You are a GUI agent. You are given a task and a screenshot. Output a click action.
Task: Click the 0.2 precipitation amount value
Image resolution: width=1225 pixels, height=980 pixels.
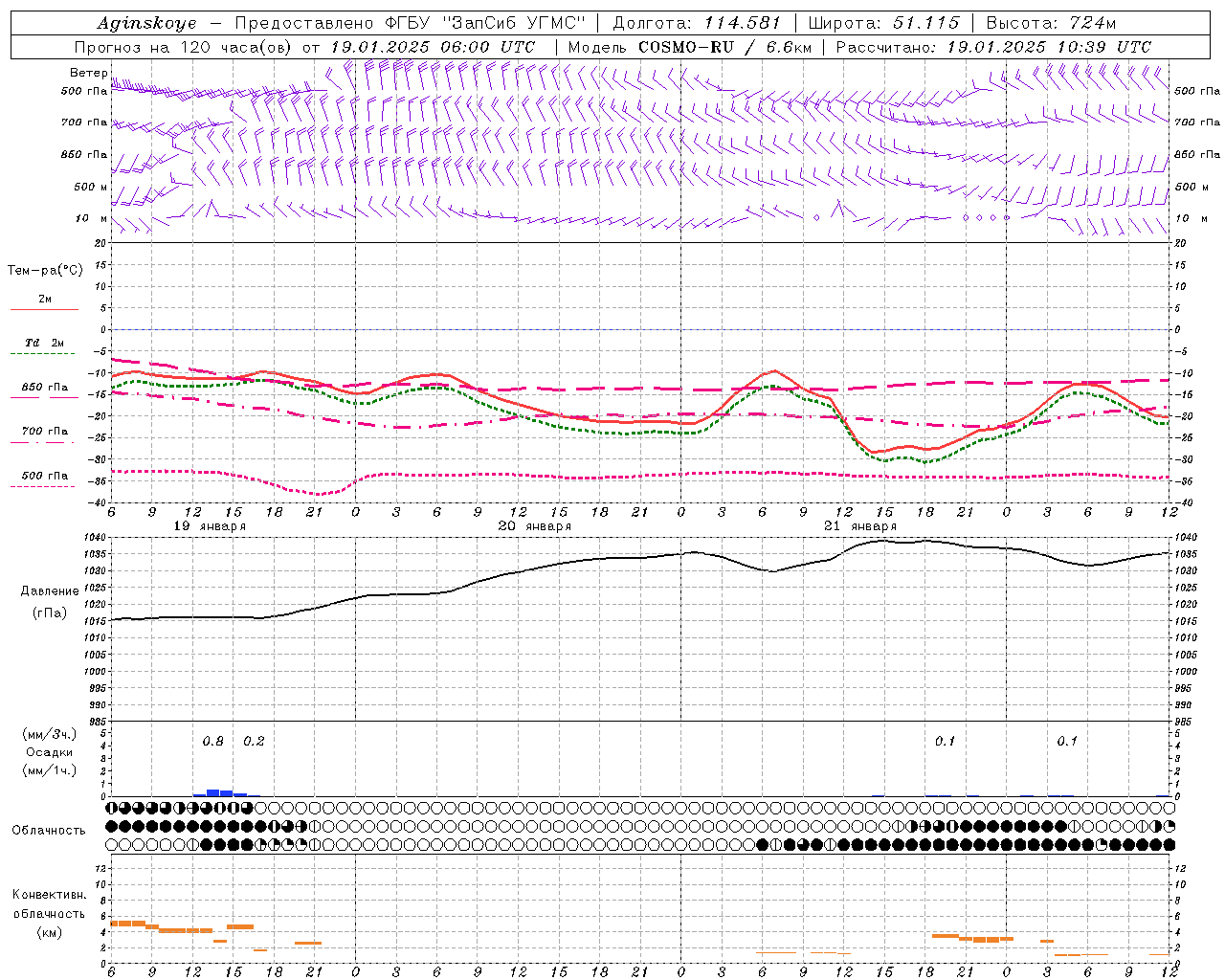pyautogui.click(x=254, y=742)
